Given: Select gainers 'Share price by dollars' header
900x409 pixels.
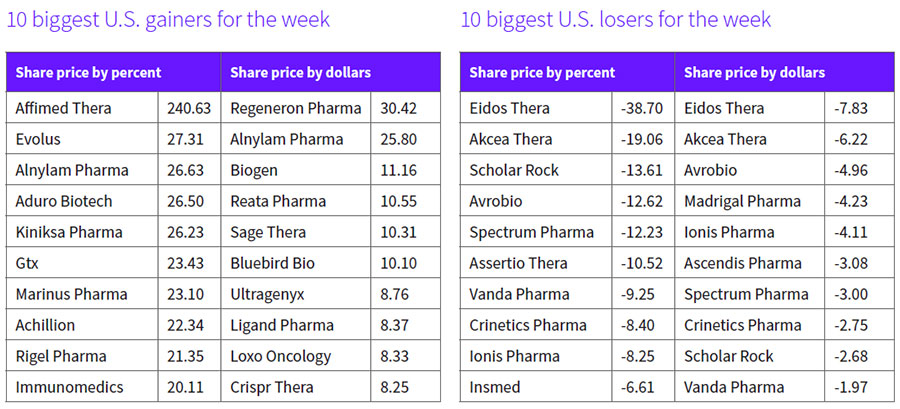Looking at the screenshot, I should click(300, 73).
